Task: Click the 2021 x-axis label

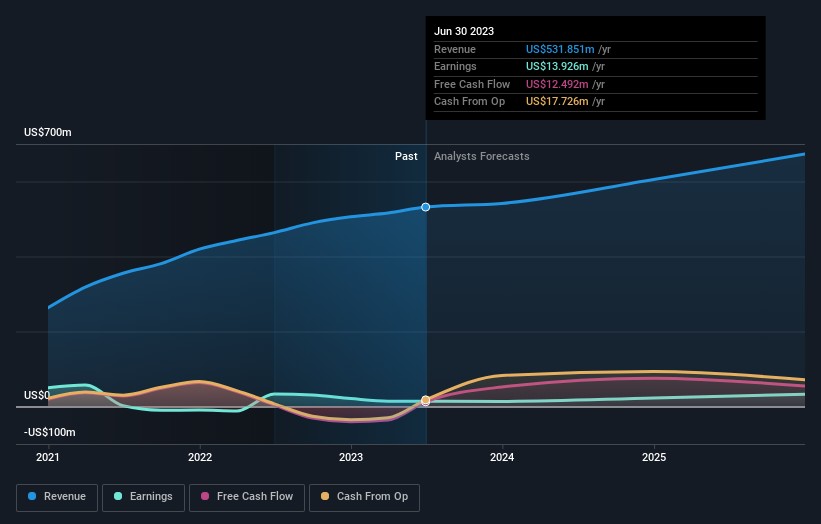Action: pos(48,458)
